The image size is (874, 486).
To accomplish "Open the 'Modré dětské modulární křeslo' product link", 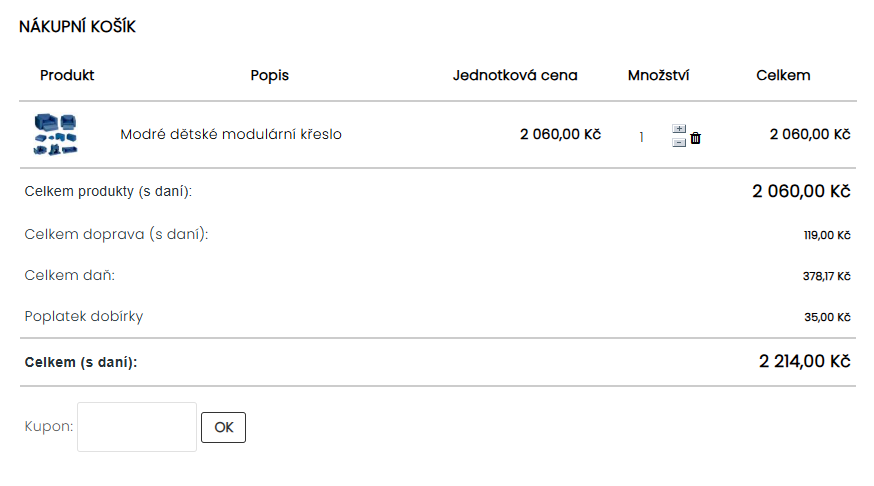I will coord(231,134).
